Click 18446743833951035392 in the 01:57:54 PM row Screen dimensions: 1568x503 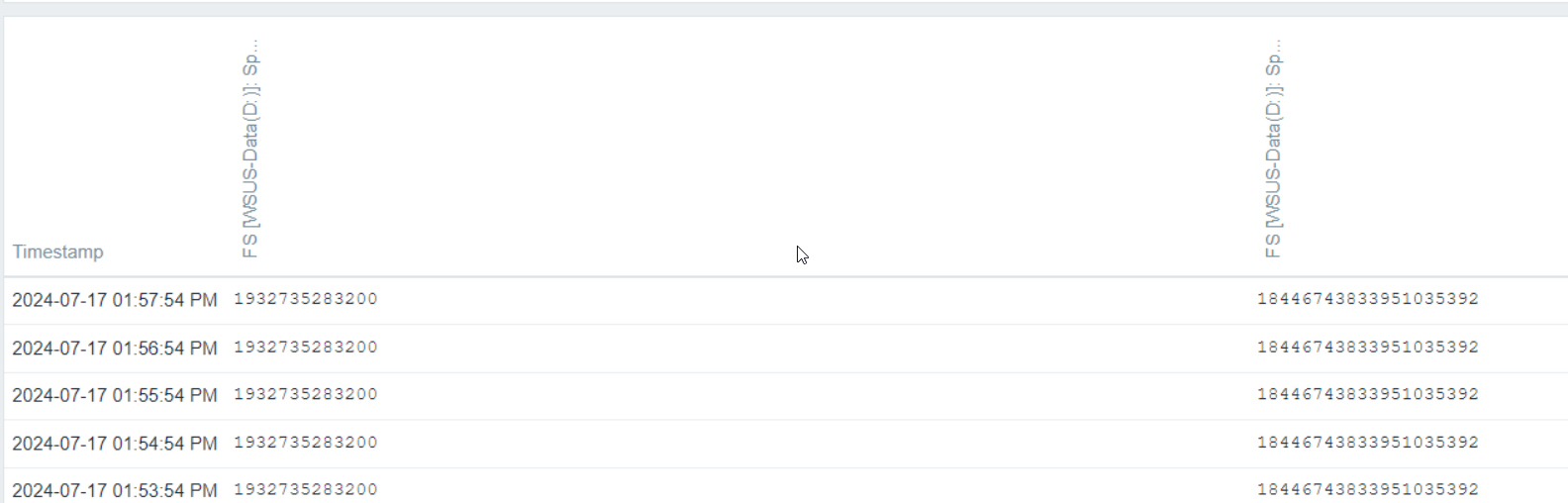click(x=1368, y=299)
